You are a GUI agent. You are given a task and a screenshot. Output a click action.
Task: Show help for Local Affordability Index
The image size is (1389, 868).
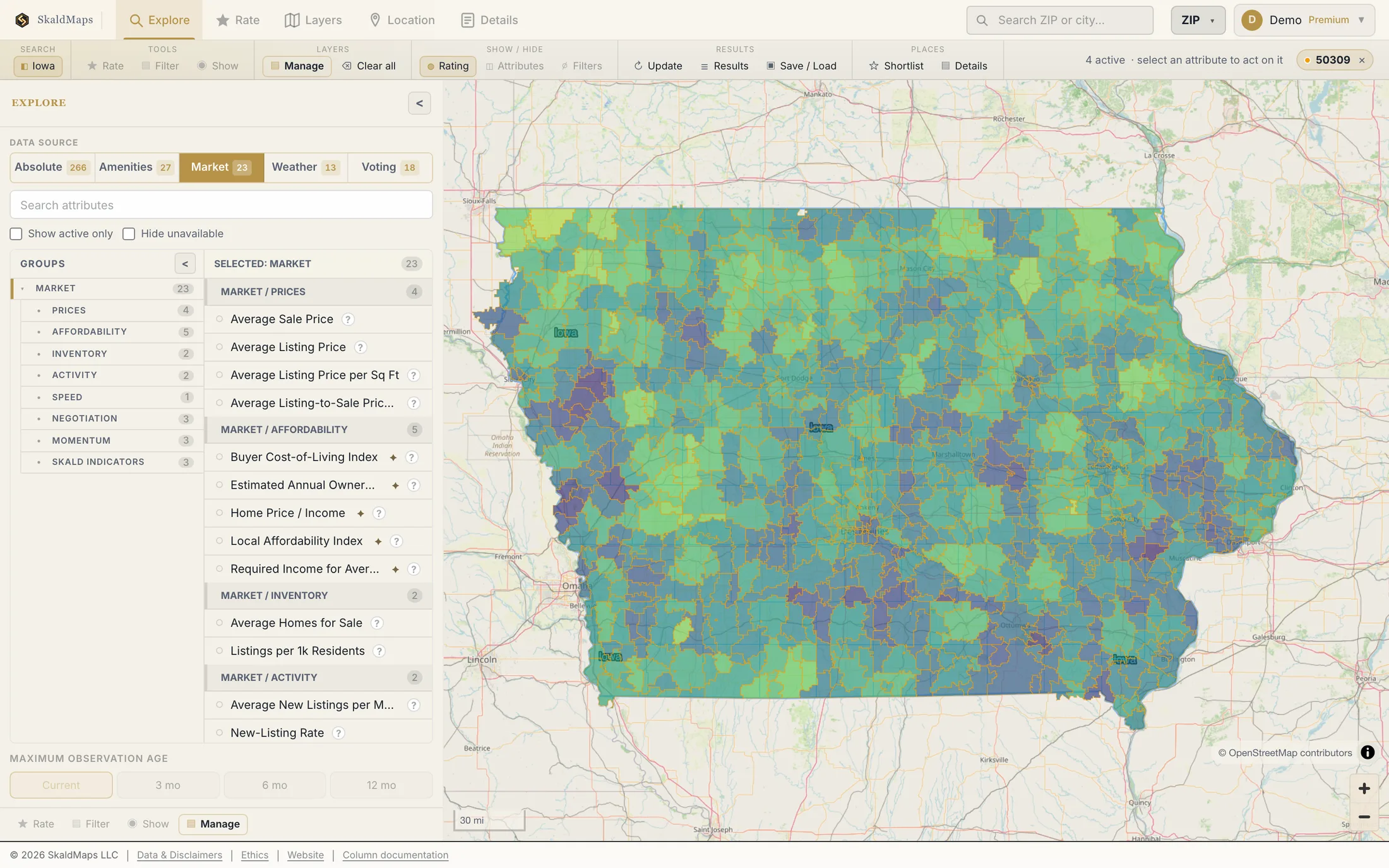pos(396,541)
